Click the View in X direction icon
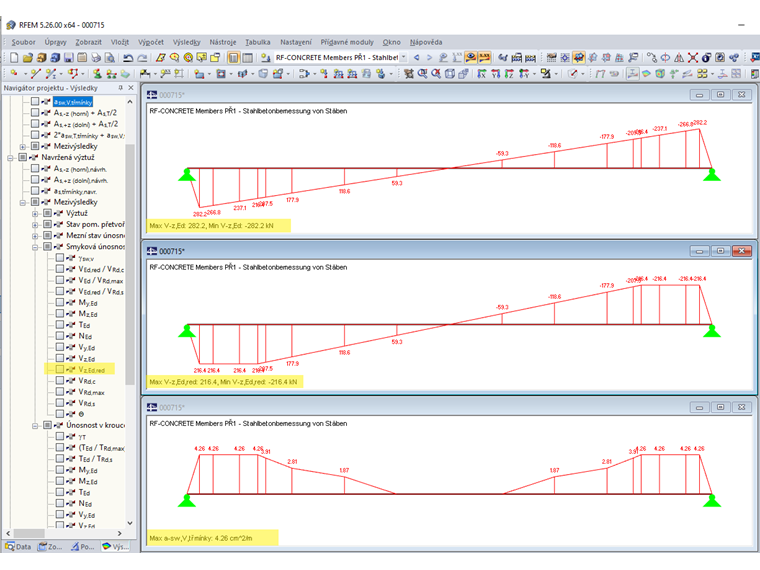The width and height of the screenshot is (760, 570). pyautogui.click(x=481, y=74)
